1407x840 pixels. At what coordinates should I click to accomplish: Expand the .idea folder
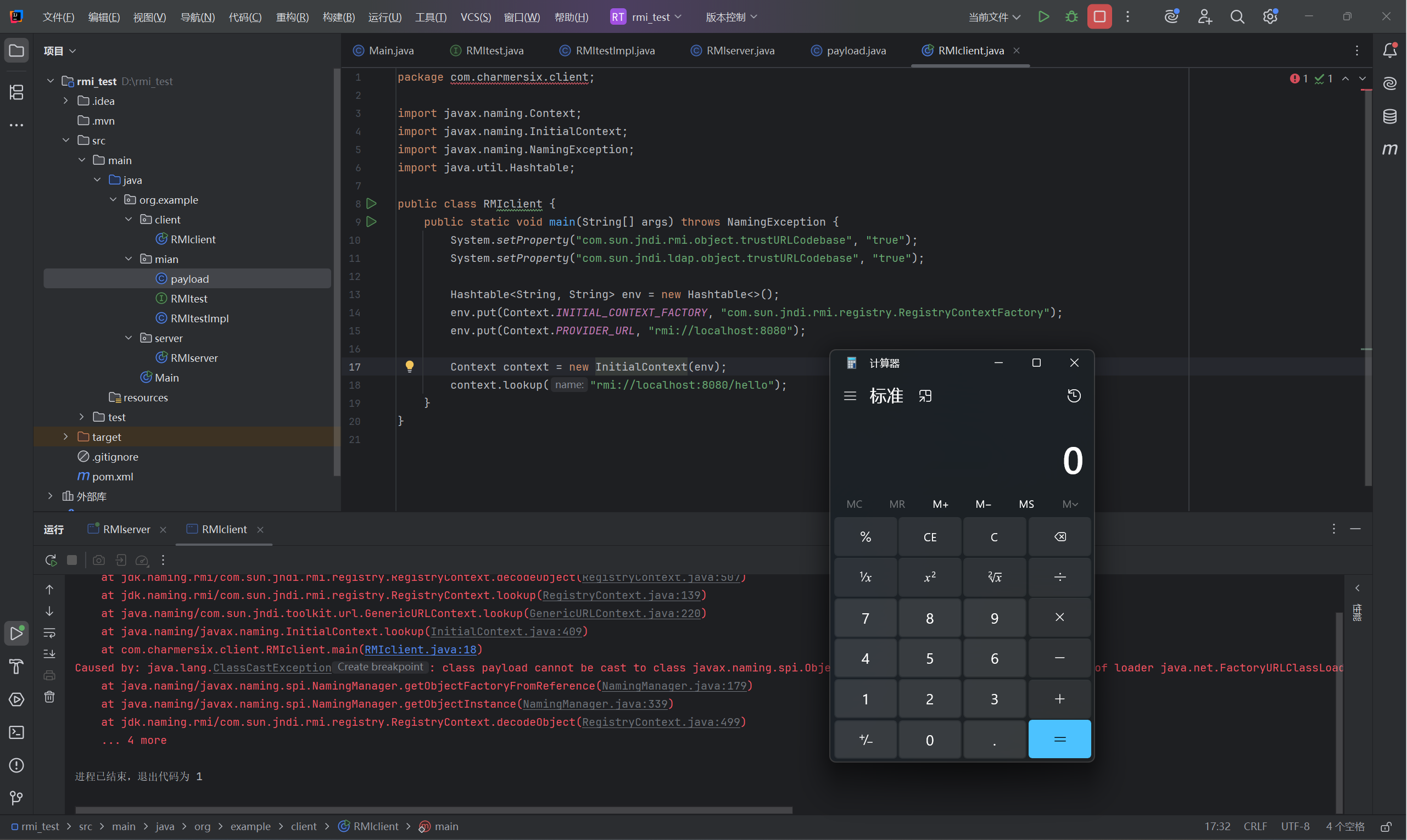66,101
